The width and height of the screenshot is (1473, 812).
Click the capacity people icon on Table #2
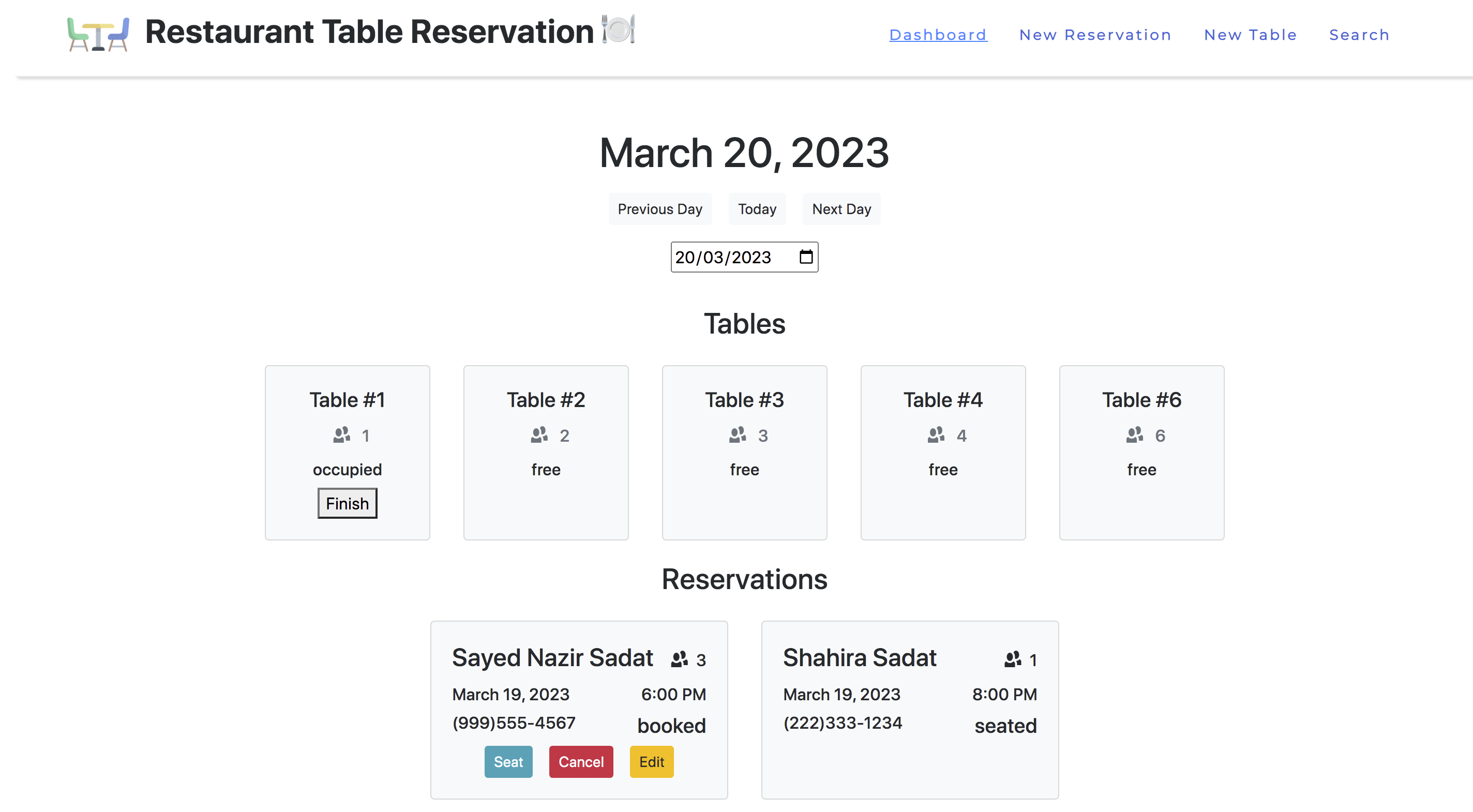538,435
